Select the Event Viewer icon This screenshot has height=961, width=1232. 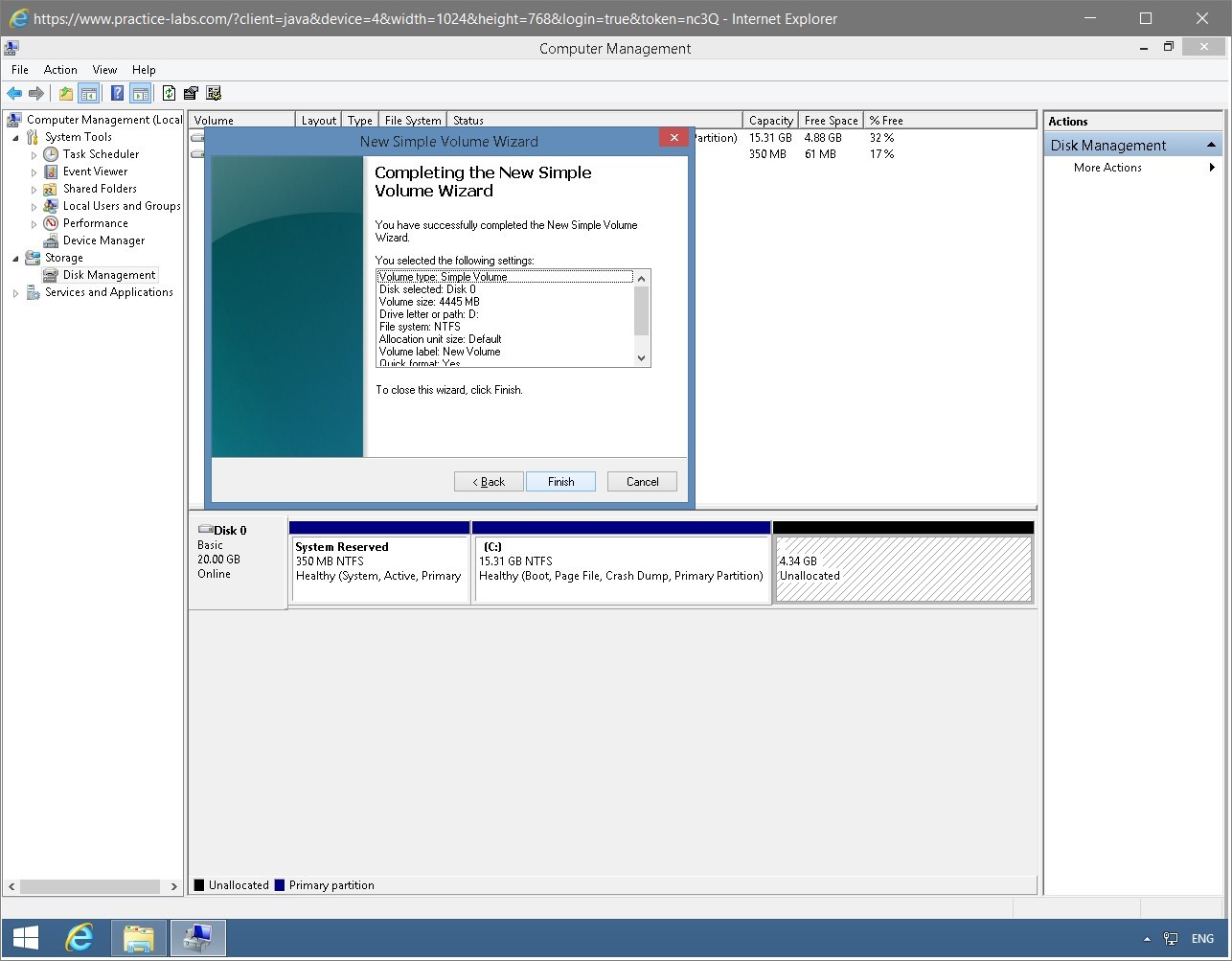[49, 172]
